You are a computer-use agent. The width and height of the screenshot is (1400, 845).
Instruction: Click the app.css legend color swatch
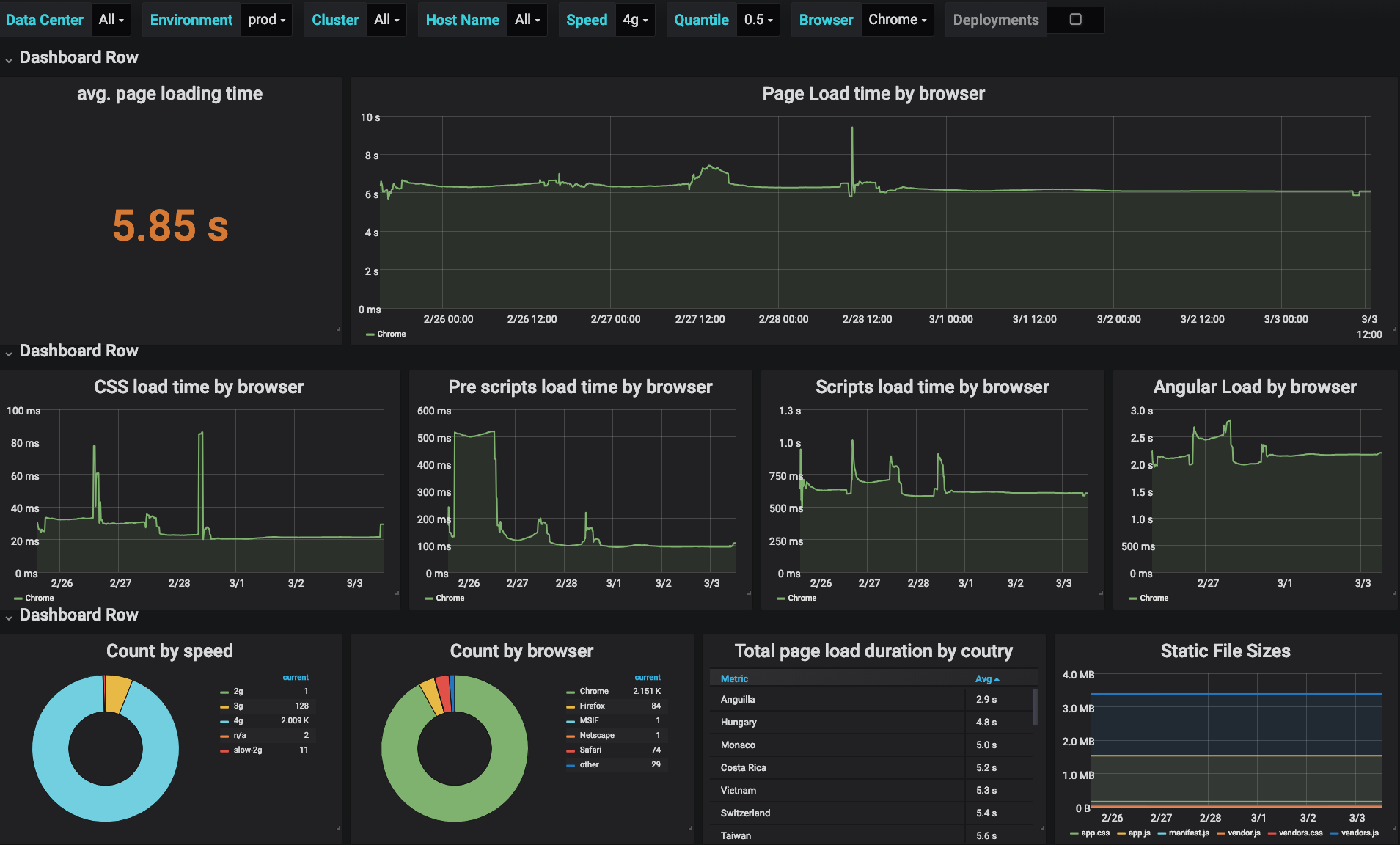(1074, 833)
